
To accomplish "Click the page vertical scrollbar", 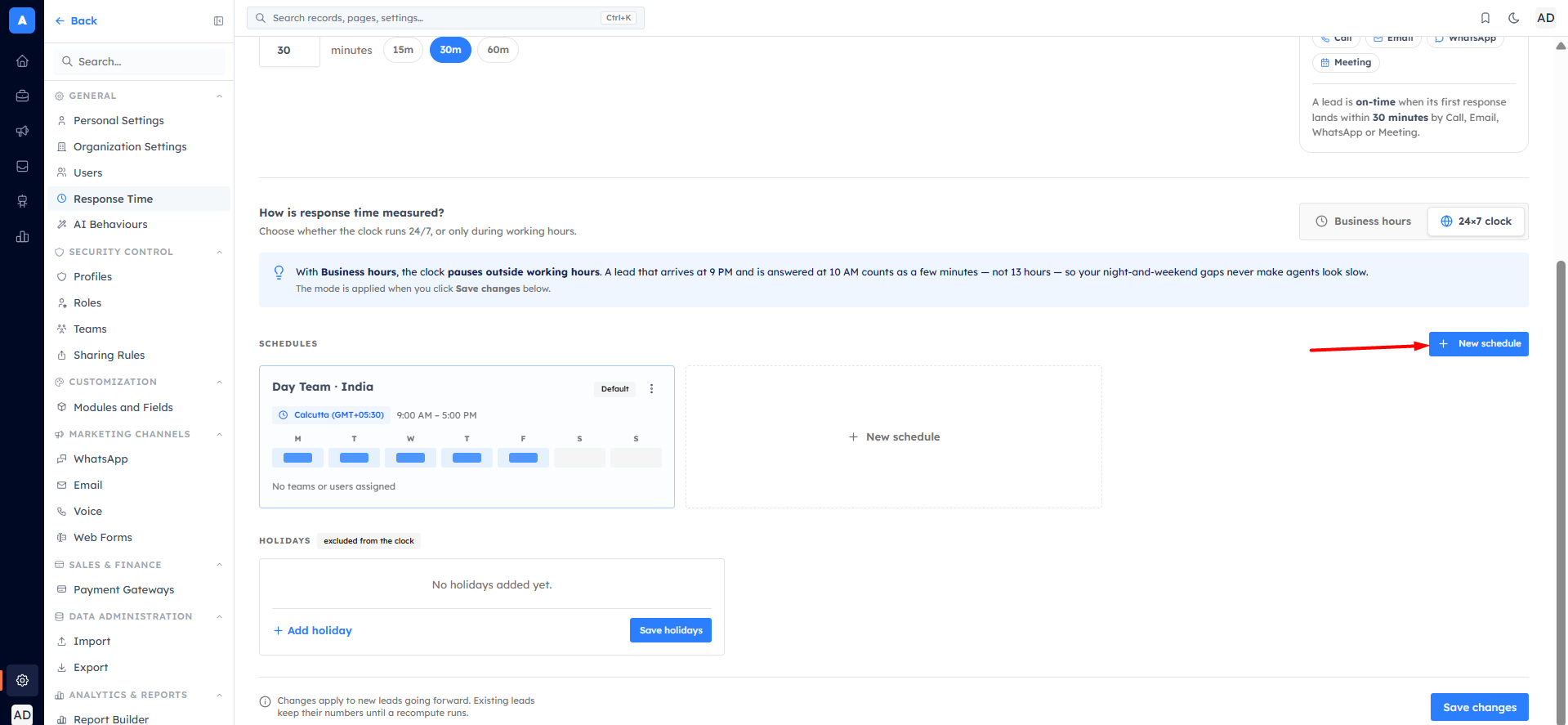I will tap(1561, 490).
